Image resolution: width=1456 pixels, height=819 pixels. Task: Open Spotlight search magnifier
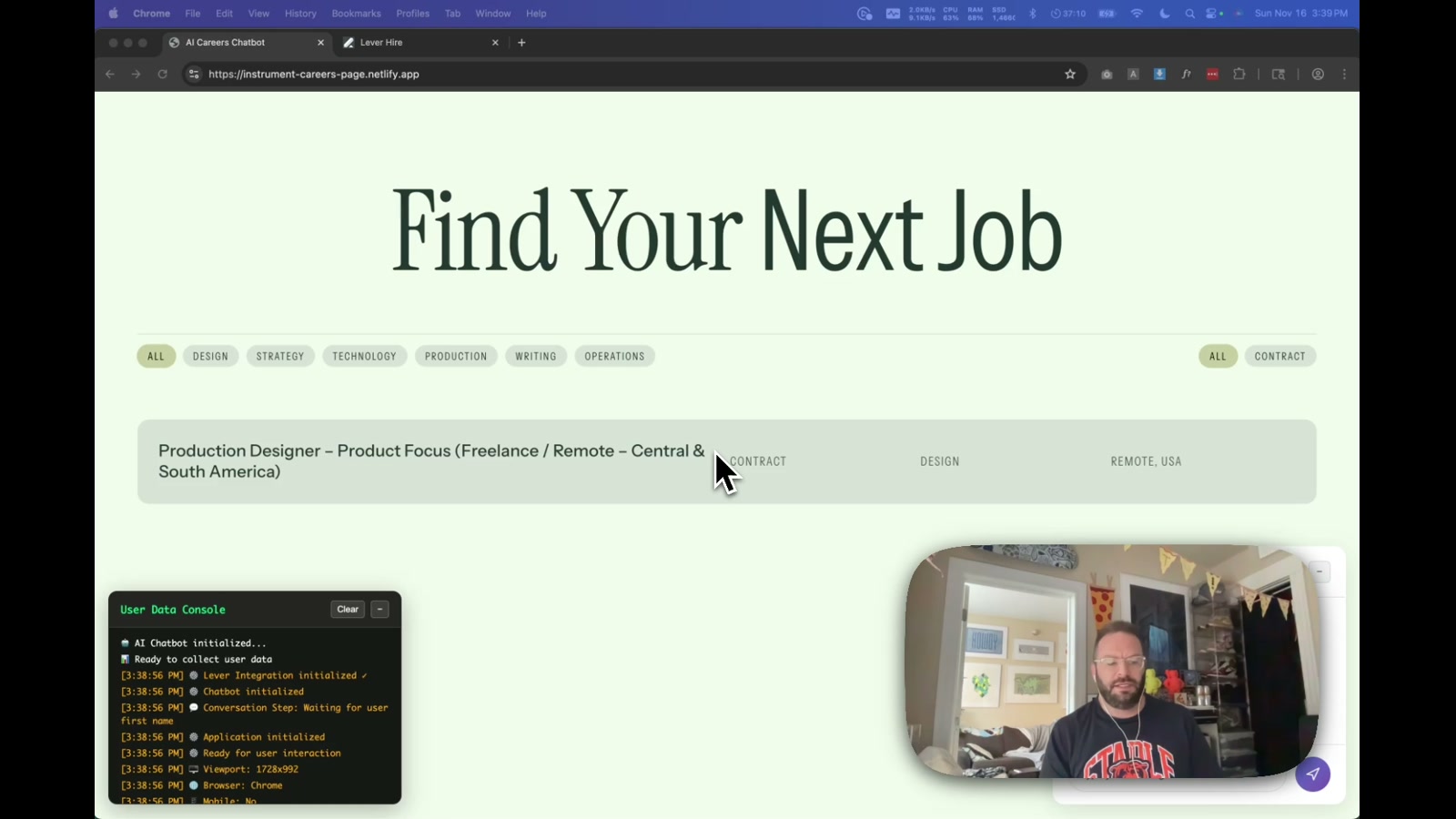point(1189,14)
